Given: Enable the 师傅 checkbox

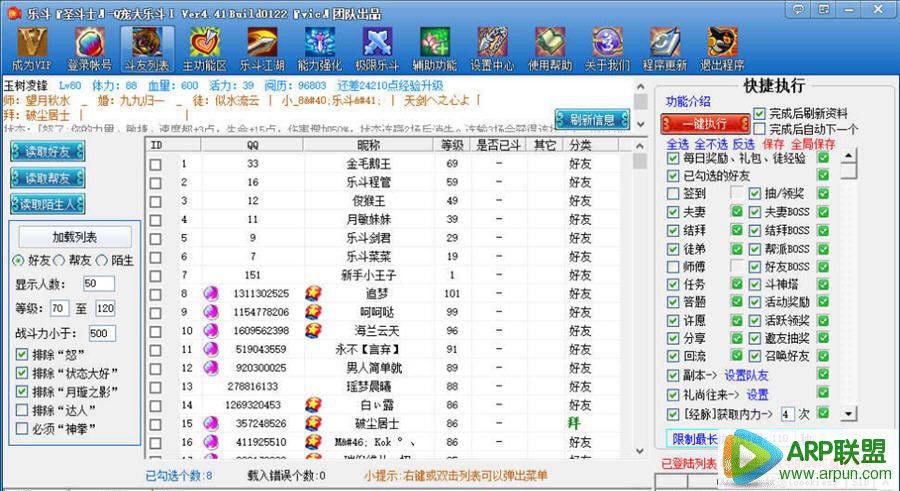Looking at the screenshot, I should click(x=673, y=266).
